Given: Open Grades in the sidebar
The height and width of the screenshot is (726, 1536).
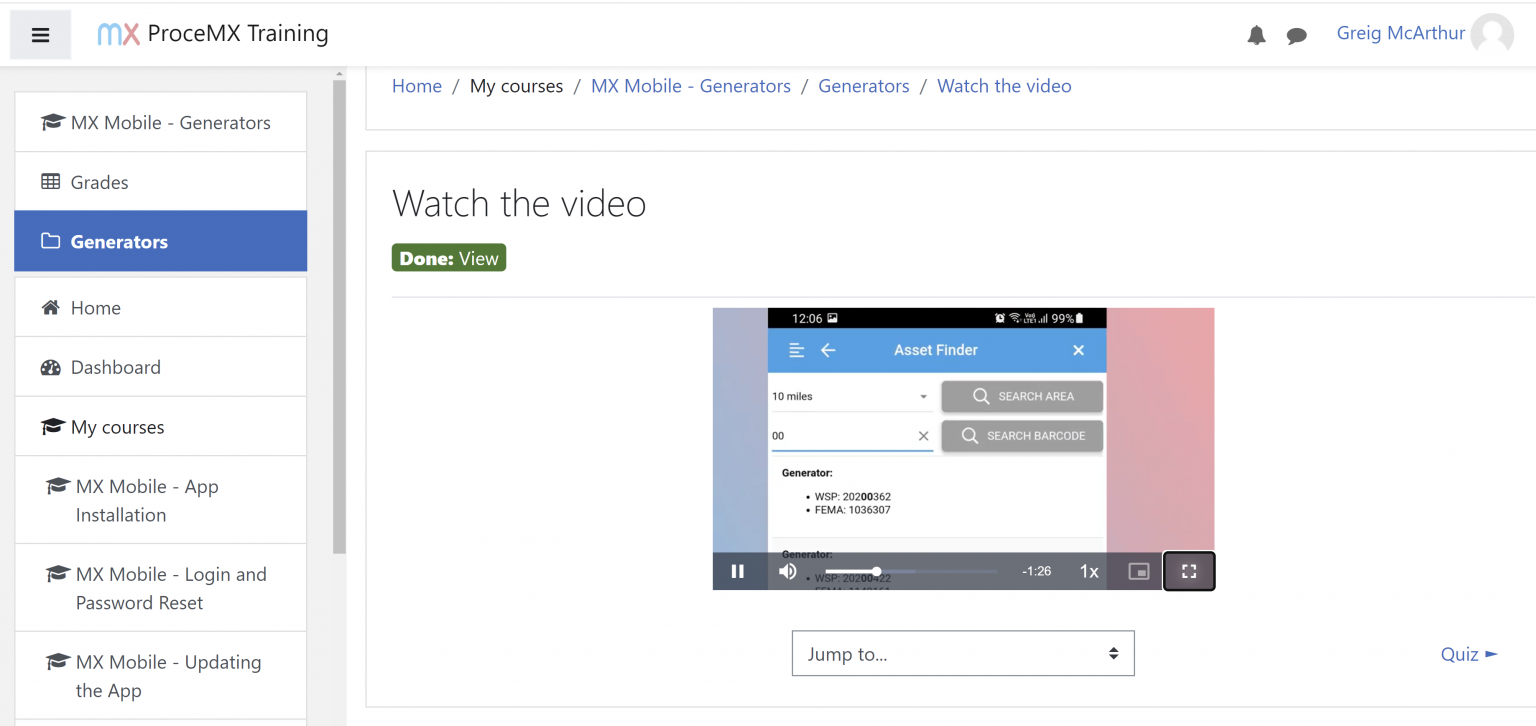Looking at the screenshot, I should coord(99,182).
